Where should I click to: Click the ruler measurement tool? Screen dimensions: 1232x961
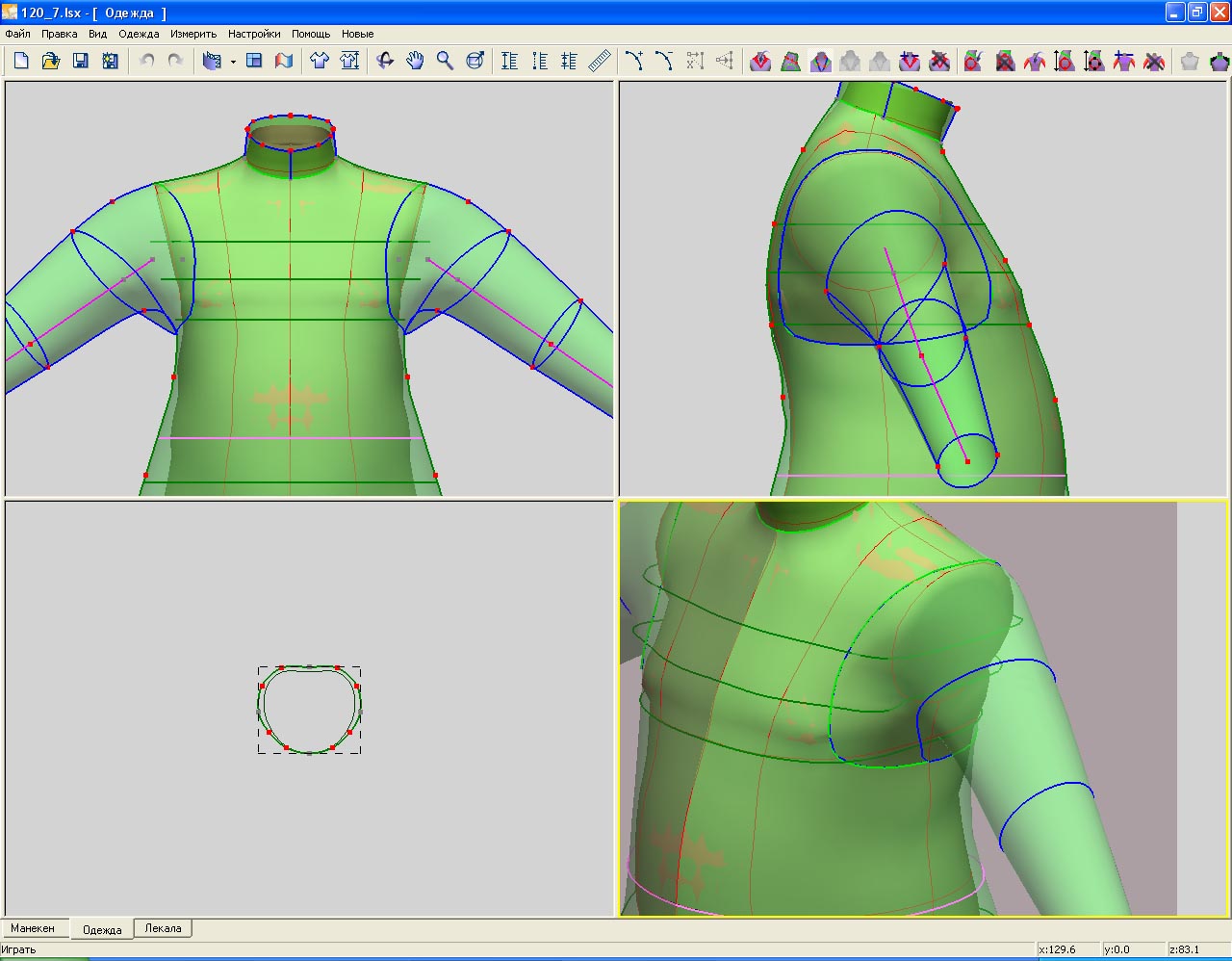coord(600,61)
